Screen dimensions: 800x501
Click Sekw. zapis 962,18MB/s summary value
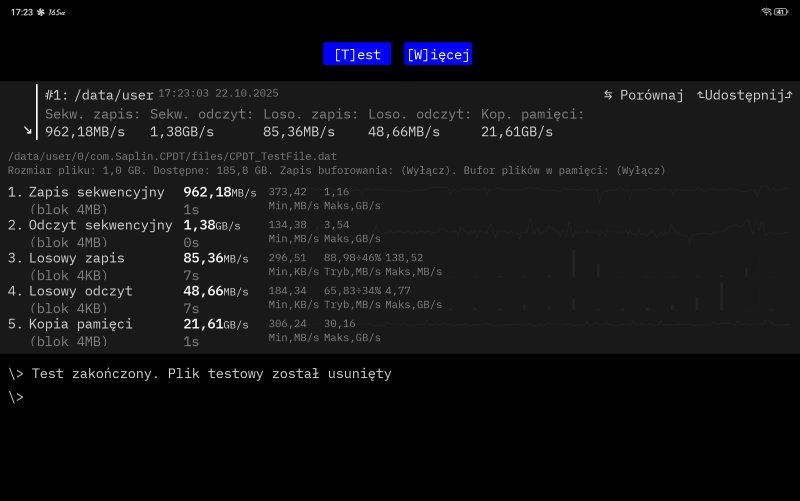pyautogui.click(x=85, y=131)
